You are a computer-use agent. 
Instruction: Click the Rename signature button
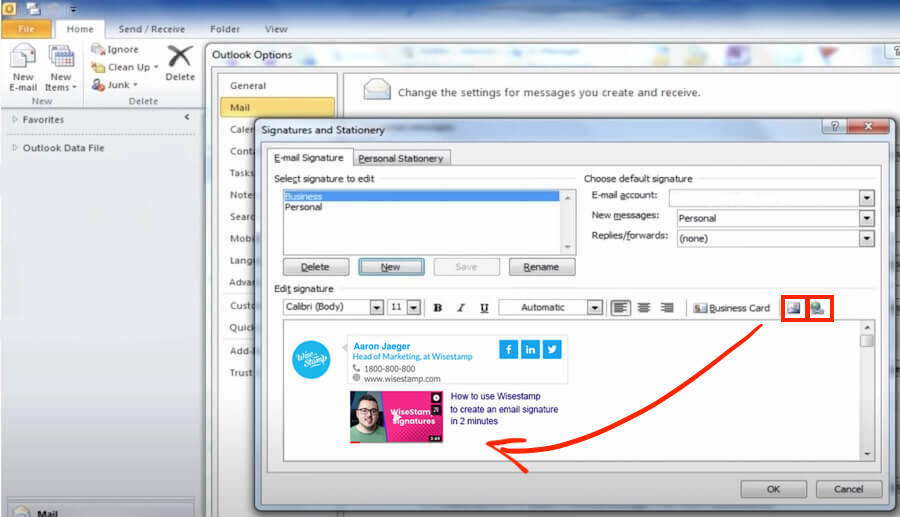[x=541, y=267]
